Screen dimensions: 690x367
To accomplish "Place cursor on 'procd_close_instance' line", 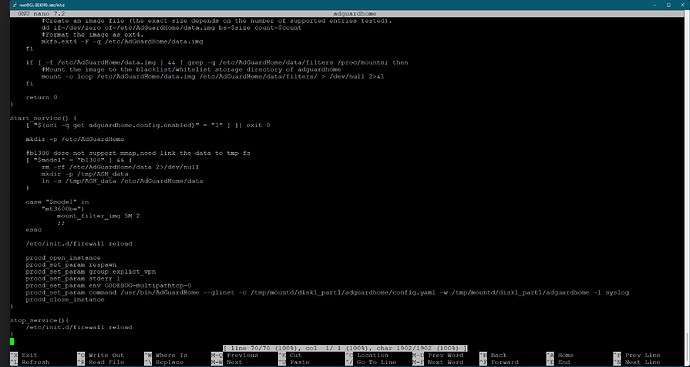I will [65, 300].
